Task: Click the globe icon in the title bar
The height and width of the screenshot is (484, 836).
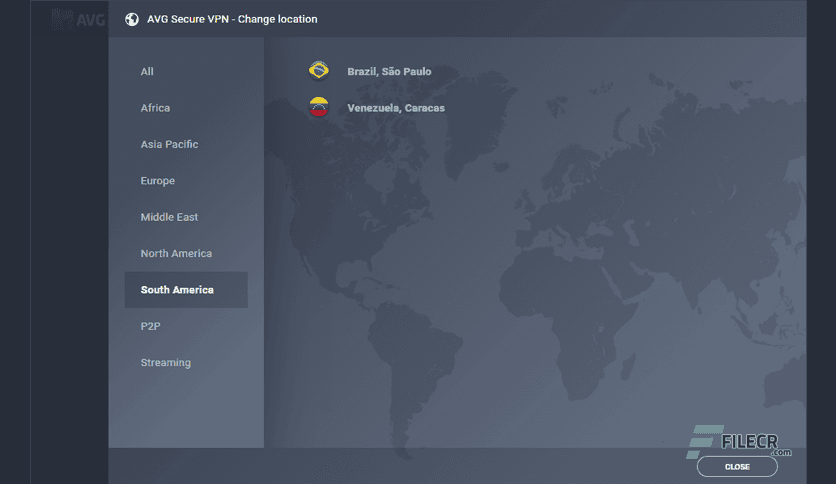Action: coord(132,19)
